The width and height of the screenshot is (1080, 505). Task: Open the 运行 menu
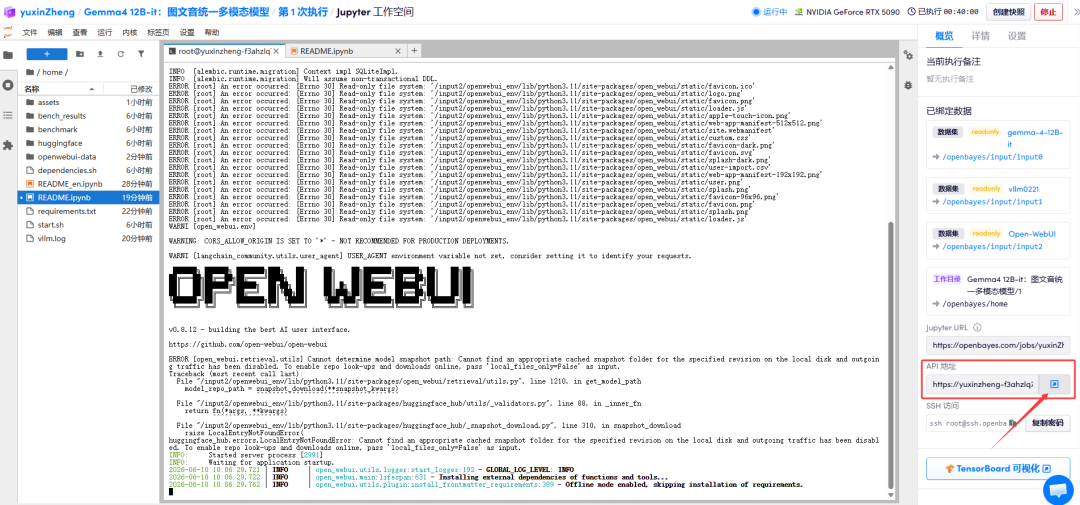[x=105, y=32]
